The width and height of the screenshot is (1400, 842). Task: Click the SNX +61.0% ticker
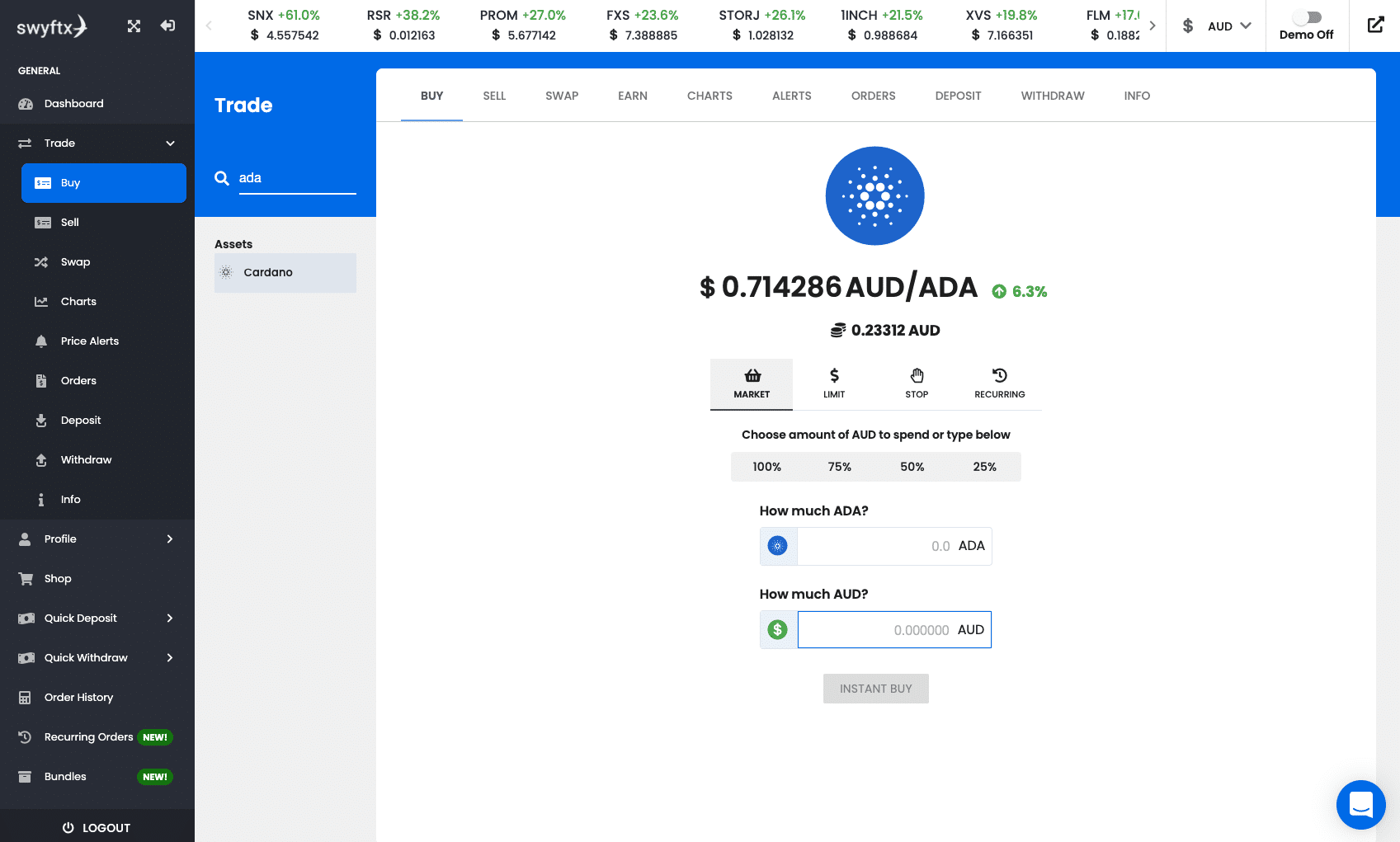pyautogui.click(x=284, y=26)
